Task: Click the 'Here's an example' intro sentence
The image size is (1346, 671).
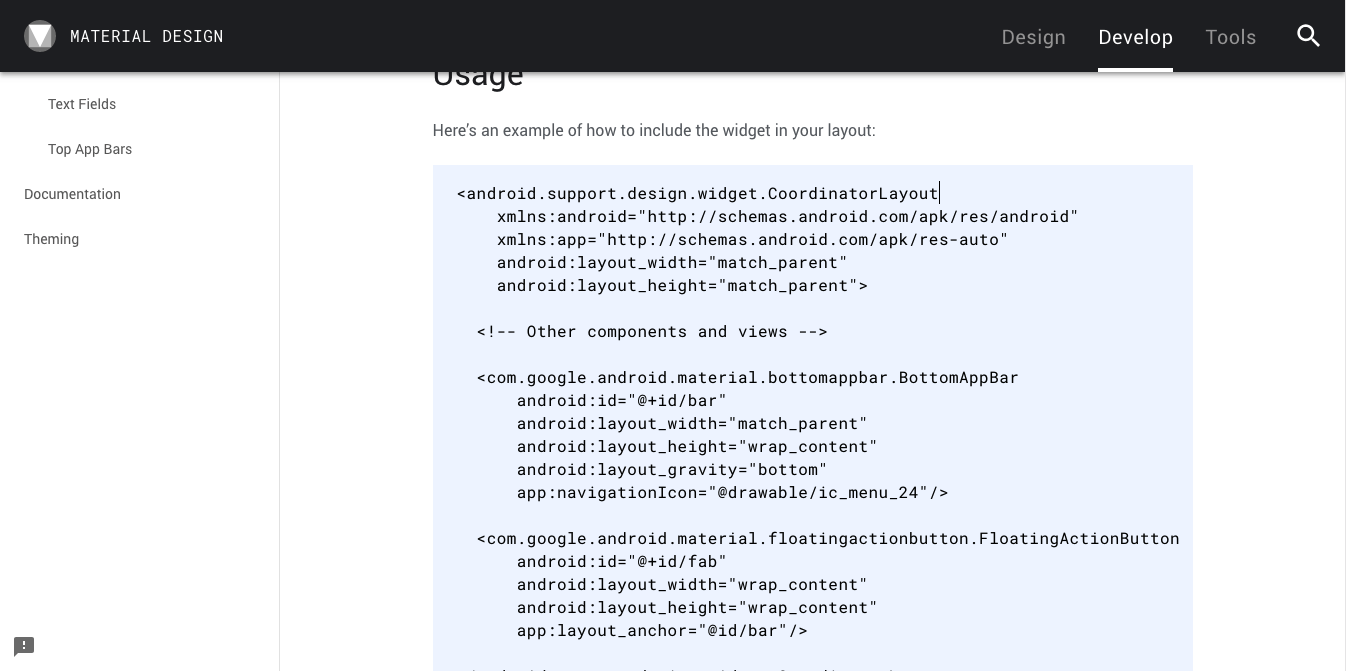Action: pyautogui.click(x=654, y=130)
